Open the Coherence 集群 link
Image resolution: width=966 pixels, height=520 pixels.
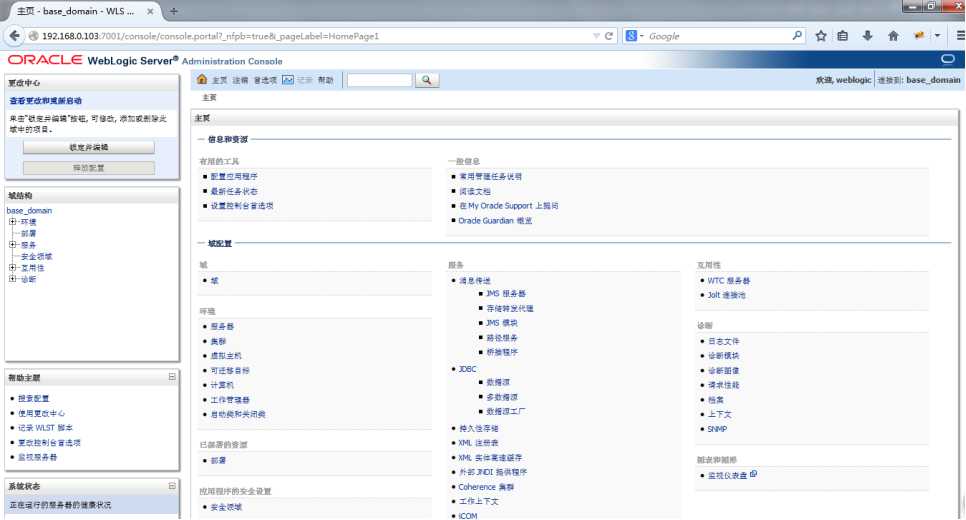click(486, 487)
